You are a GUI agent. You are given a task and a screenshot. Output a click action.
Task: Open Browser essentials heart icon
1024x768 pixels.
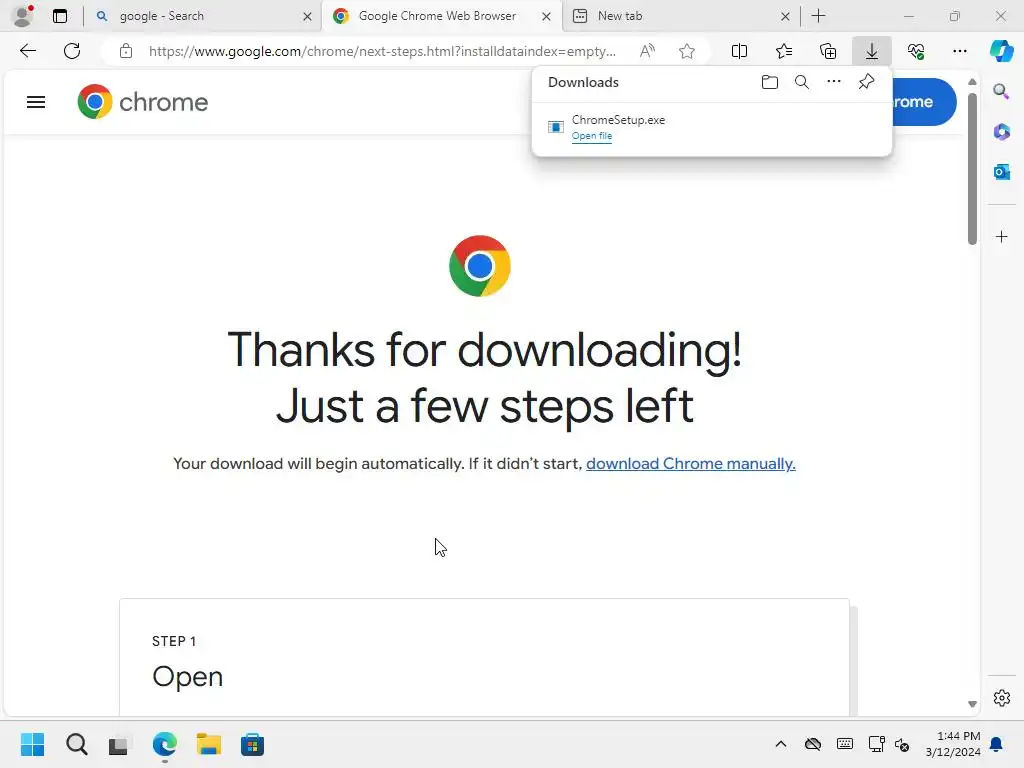click(916, 51)
